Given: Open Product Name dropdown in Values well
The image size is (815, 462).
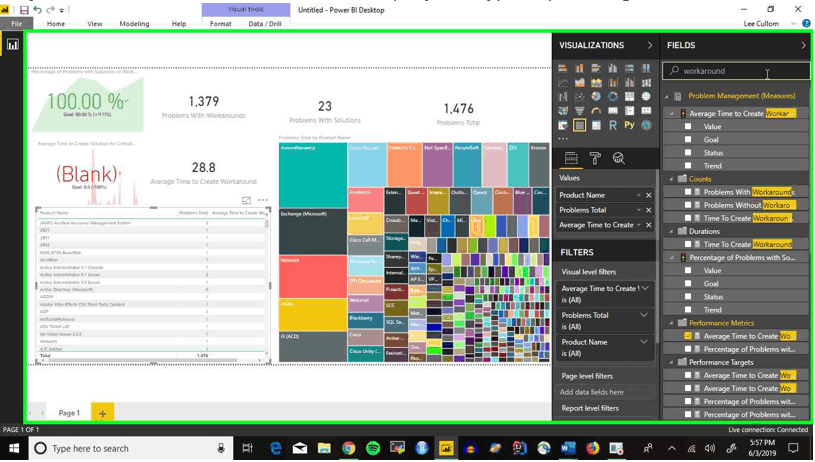Looking at the screenshot, I should 639,195.
